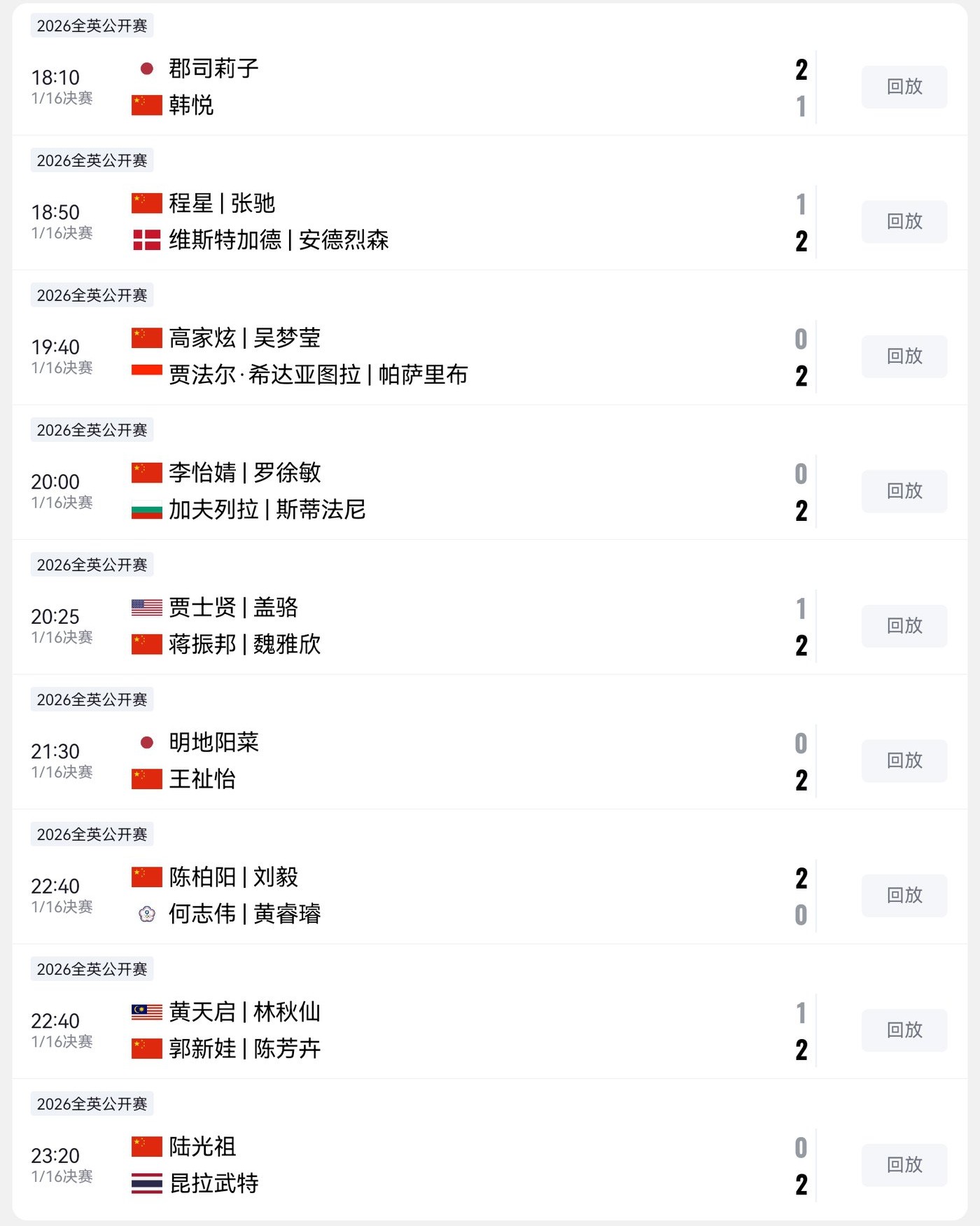Play 回放 for 高家炫 | 吴梦莹 match
The width and height of the screenshot is (980, 1226).
tap(904, 356)
